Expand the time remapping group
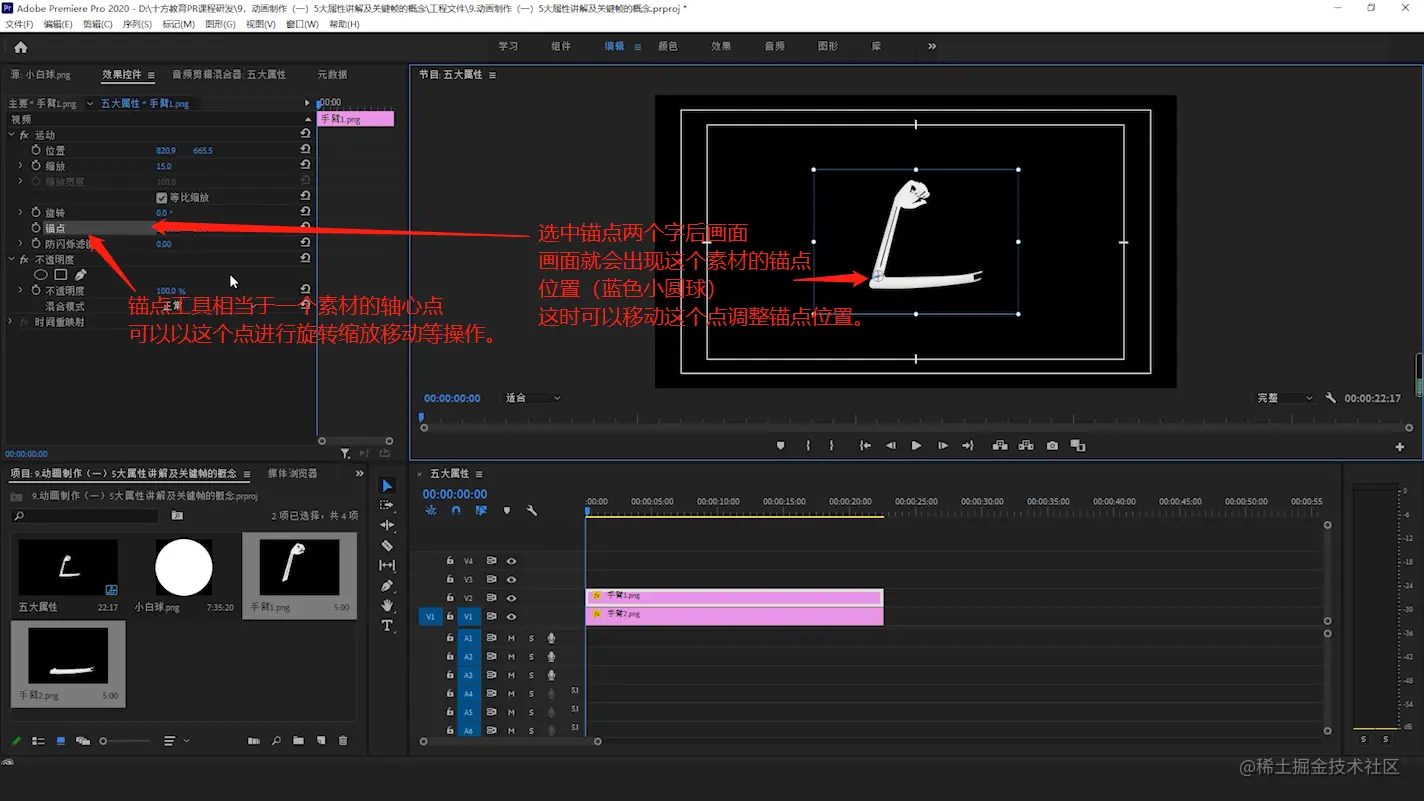The width and height of the screenshot is (1424, 801). pos(12,322)
